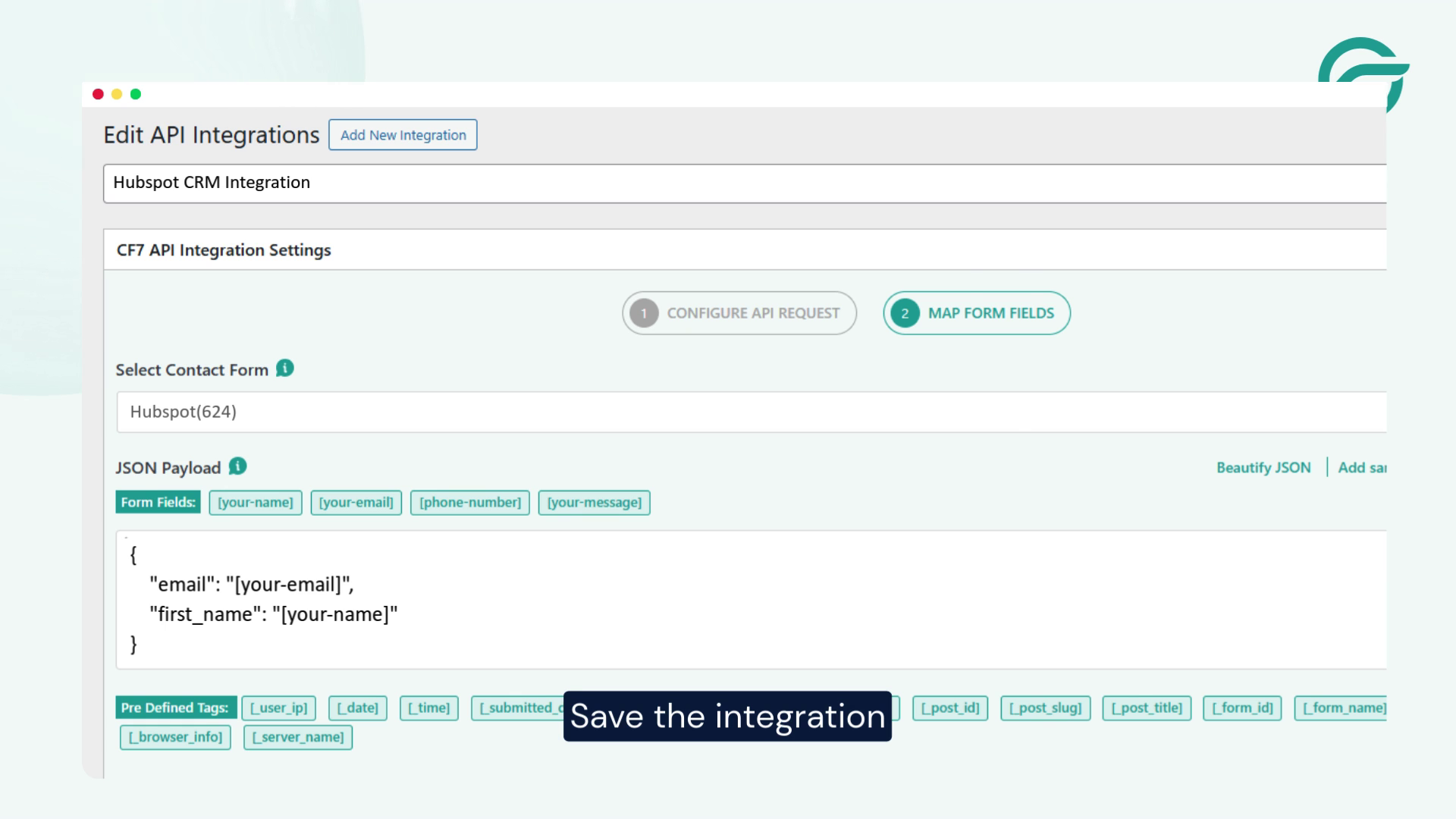Insert the [your-email] form field tag
Image resolution: width=1456 pixels, height=819 pixels.
point(356,502)
